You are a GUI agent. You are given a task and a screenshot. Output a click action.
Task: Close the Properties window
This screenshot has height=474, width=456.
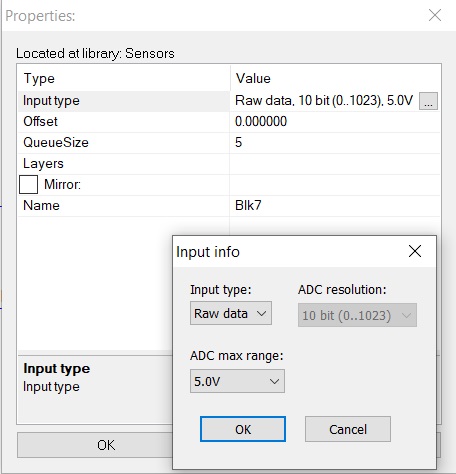pos(435,15)
